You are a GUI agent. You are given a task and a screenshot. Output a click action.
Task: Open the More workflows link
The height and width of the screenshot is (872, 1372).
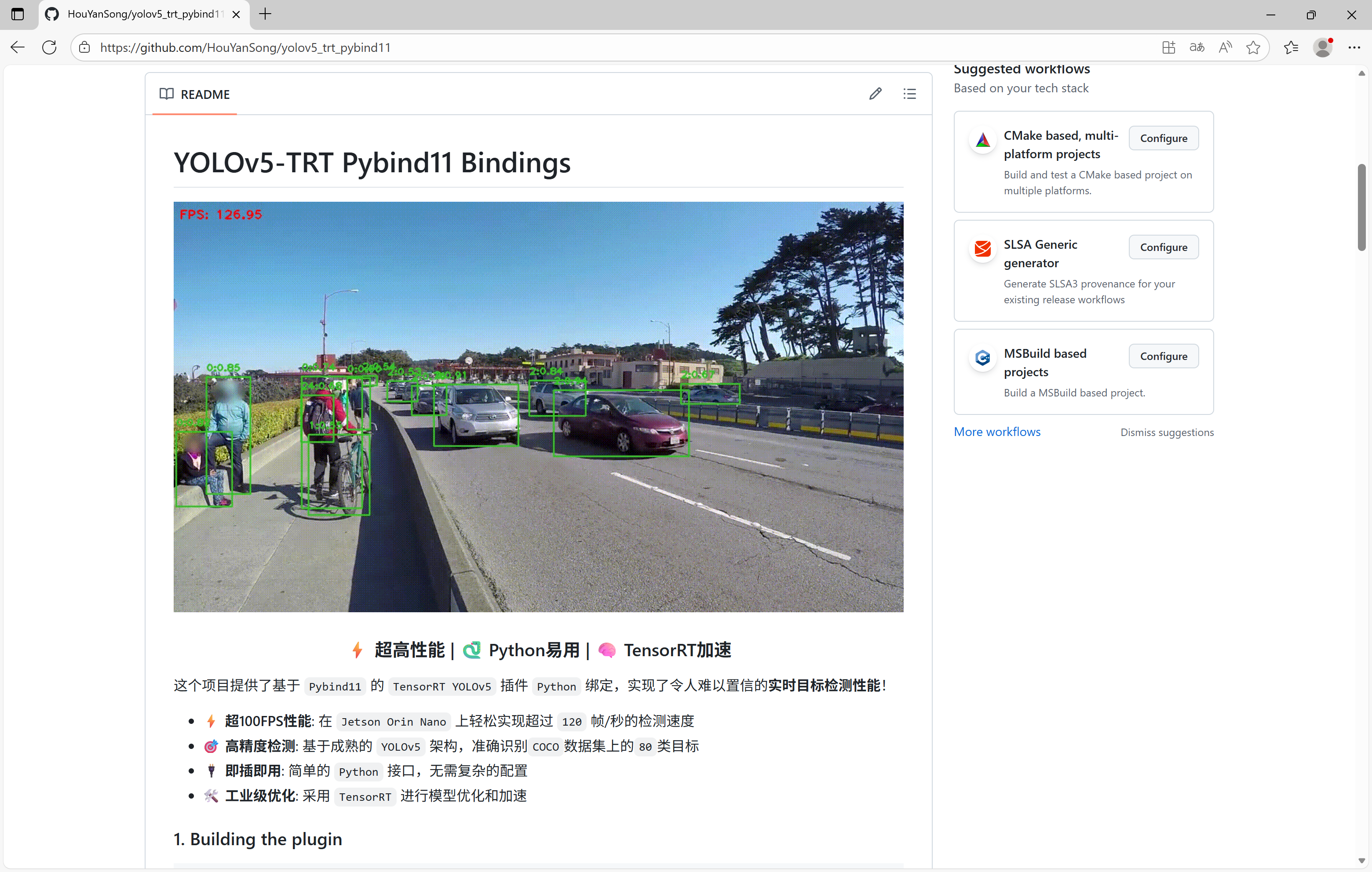click(x=996, y=432)
